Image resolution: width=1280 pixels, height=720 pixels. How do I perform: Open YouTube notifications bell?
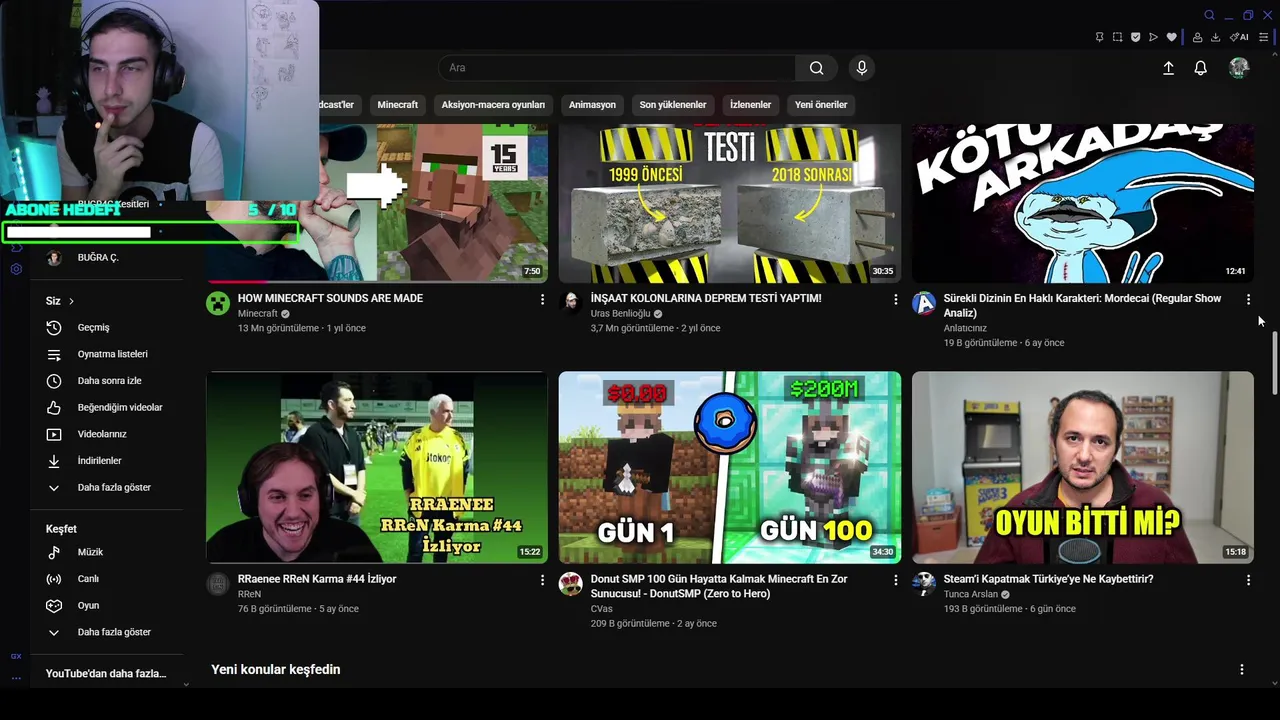tap(1201, 68)
